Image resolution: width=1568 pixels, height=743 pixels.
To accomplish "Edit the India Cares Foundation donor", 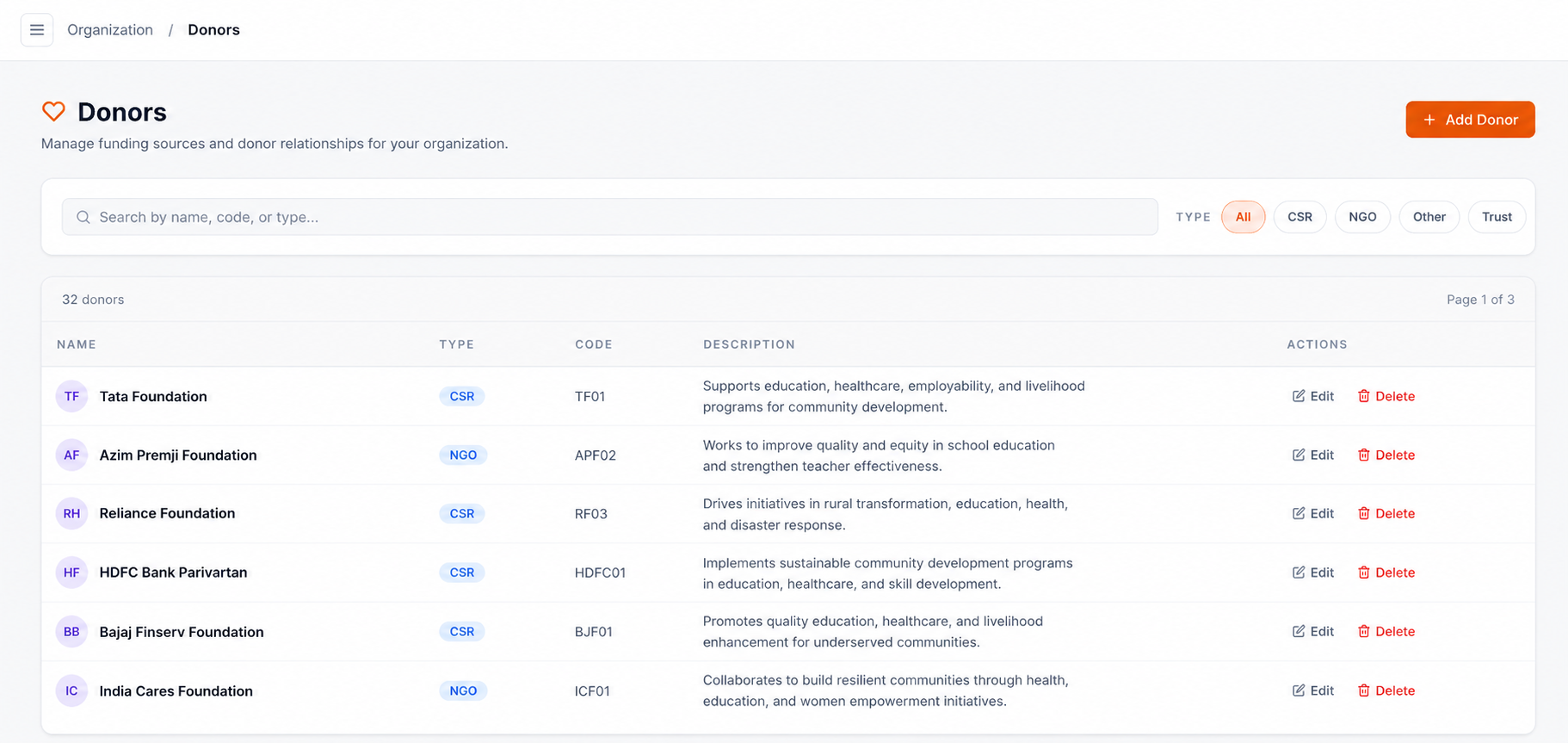I will [1313, 690].
